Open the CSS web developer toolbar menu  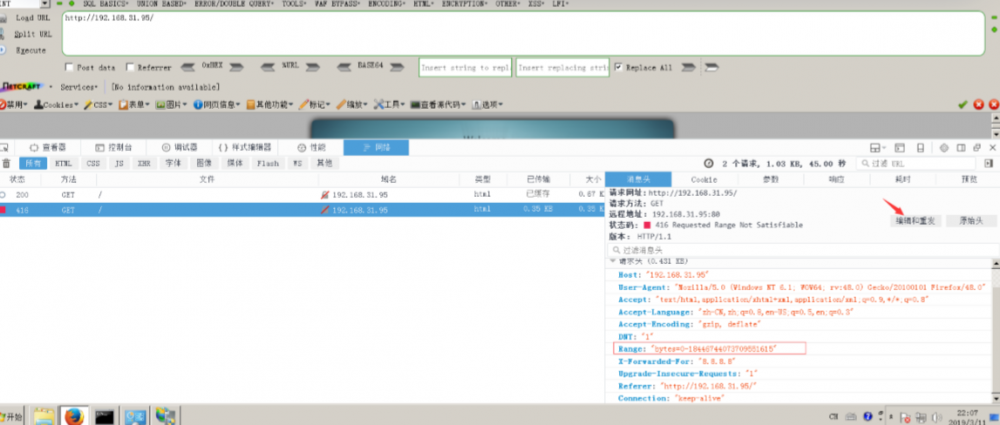click(99, 105)
